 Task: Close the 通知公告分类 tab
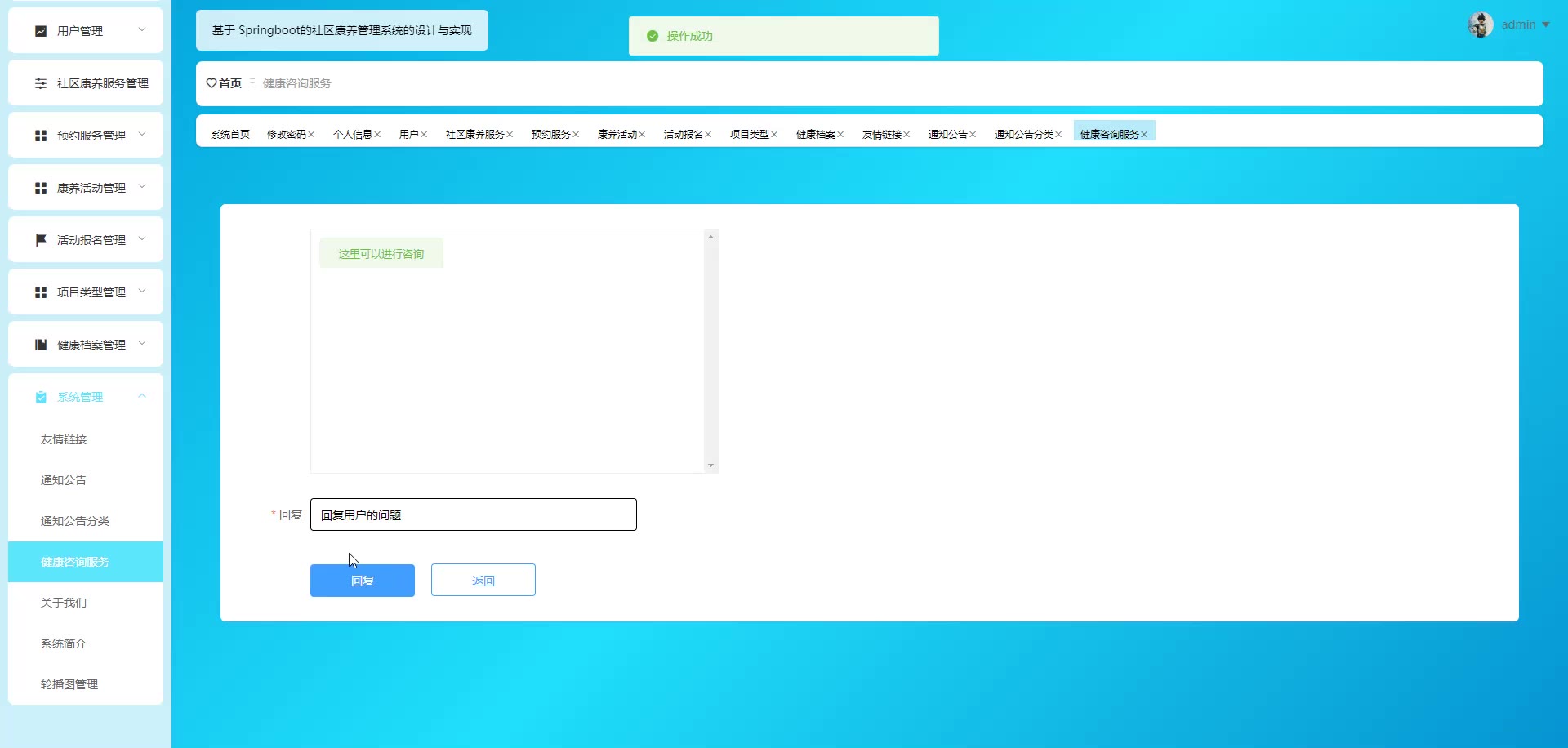pos(1058,135)
